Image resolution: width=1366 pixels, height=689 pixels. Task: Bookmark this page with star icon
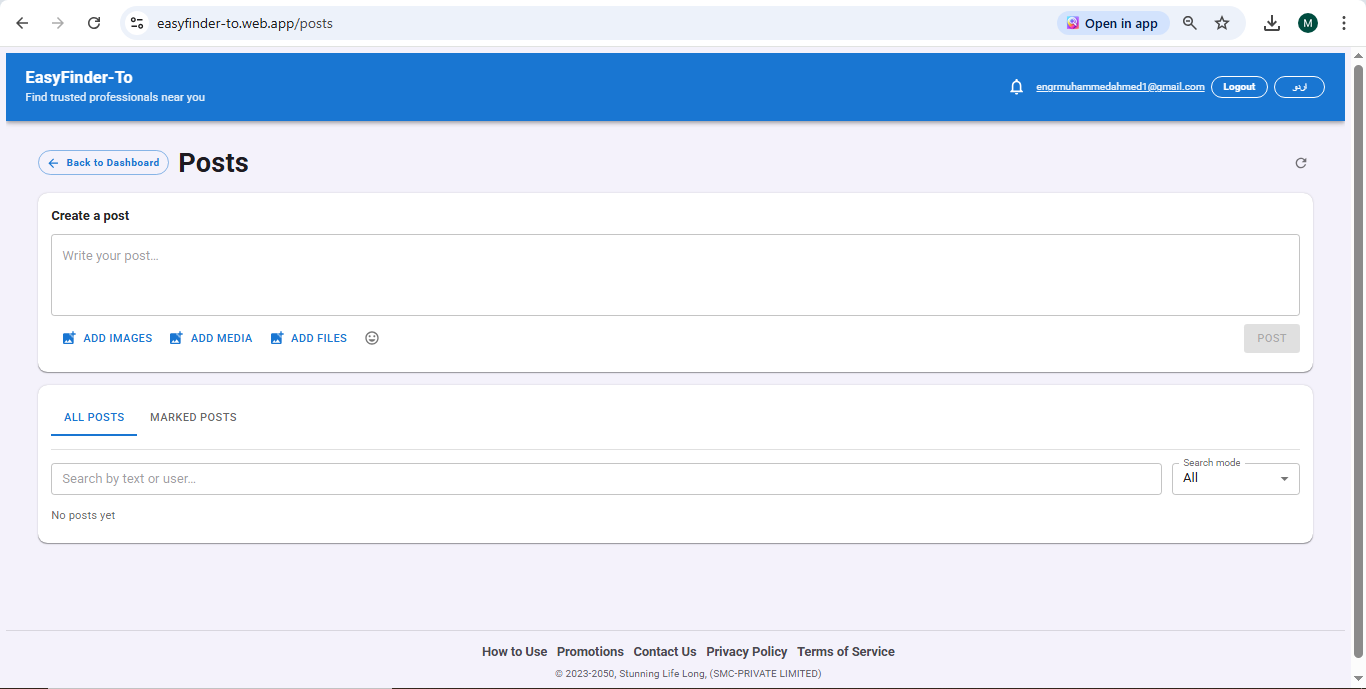point(1222,23)
